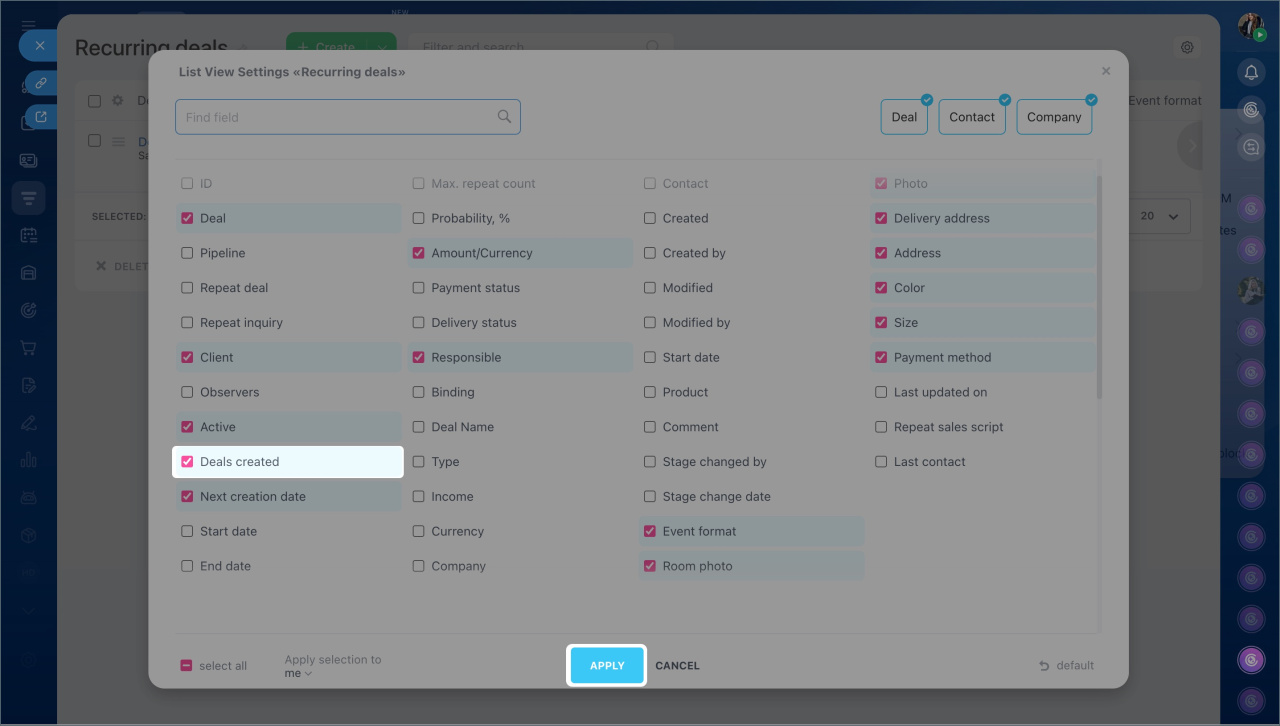Enable the Pipeline field checkbox
1280x726 pixels.
click(187, 253)
